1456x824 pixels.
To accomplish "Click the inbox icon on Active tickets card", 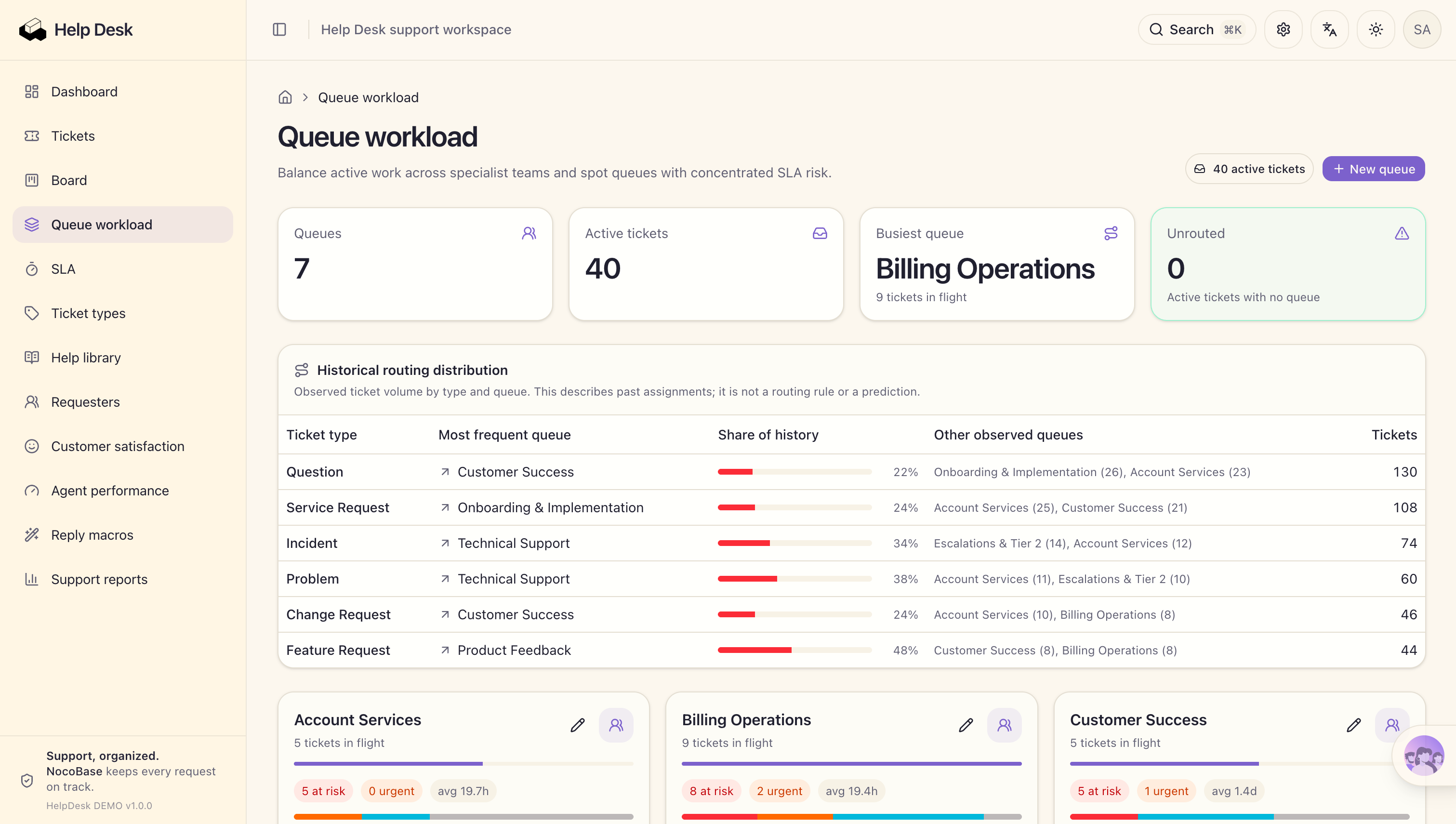I will click(x=820, y=233).
